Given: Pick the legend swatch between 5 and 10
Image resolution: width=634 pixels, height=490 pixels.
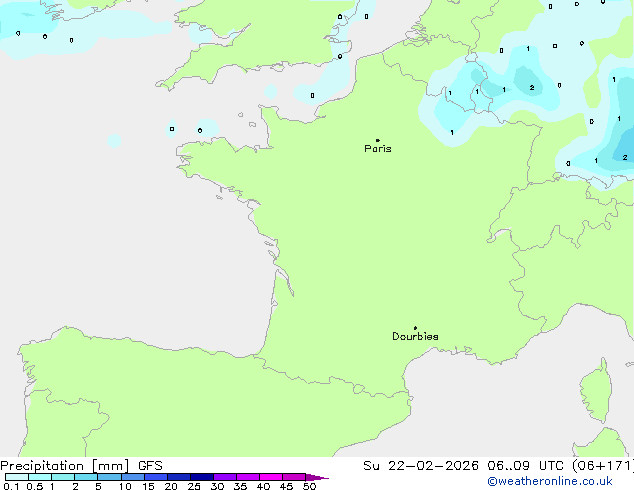Looking at the screenshot, I should (110, 477).
